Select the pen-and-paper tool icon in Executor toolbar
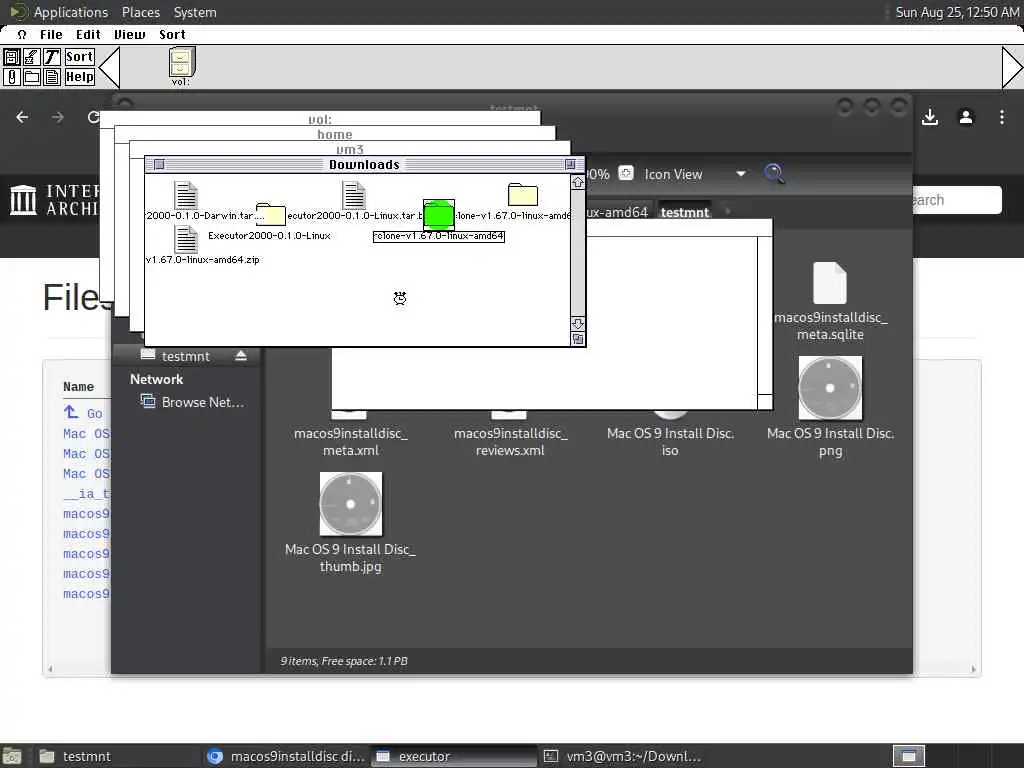Image resolution: width=1024 pixels, height=768 pixels. 31,57
